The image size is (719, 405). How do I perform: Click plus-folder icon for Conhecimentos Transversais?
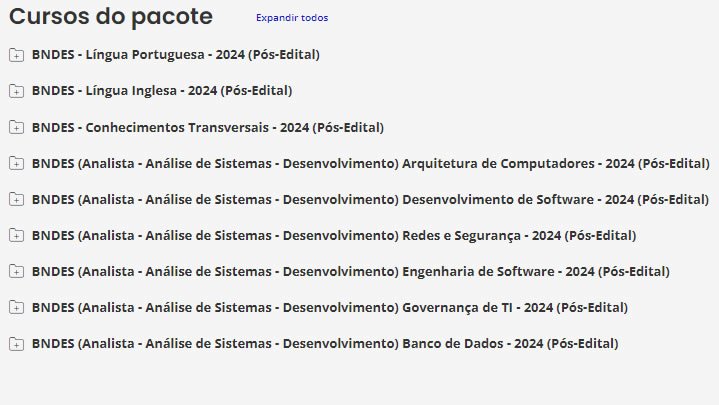[16, 127]
